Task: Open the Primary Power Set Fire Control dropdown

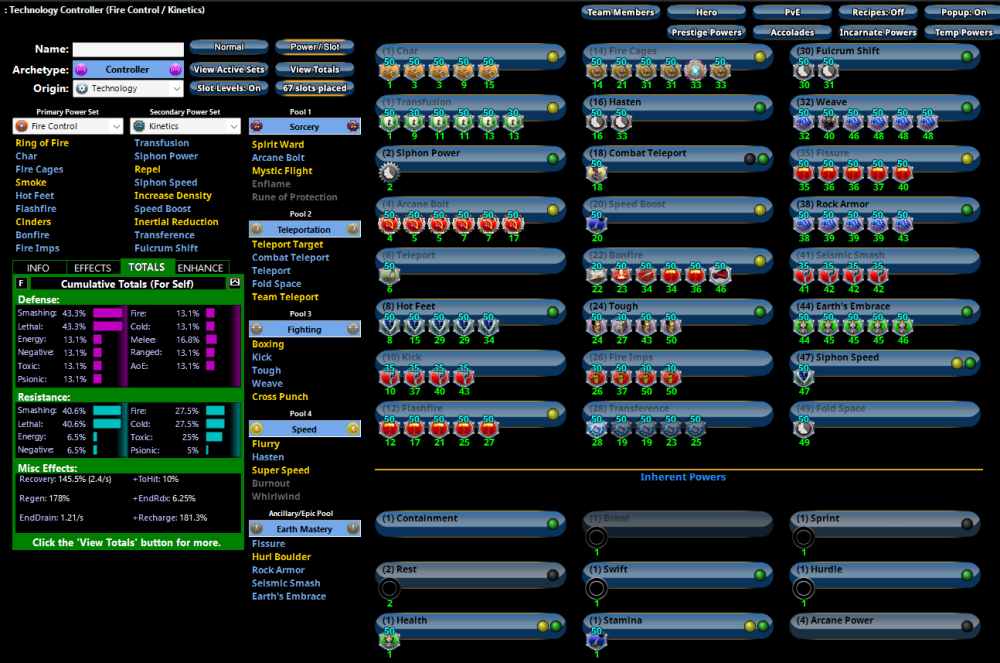Action: pyautogui.click(x=68, y=127)
